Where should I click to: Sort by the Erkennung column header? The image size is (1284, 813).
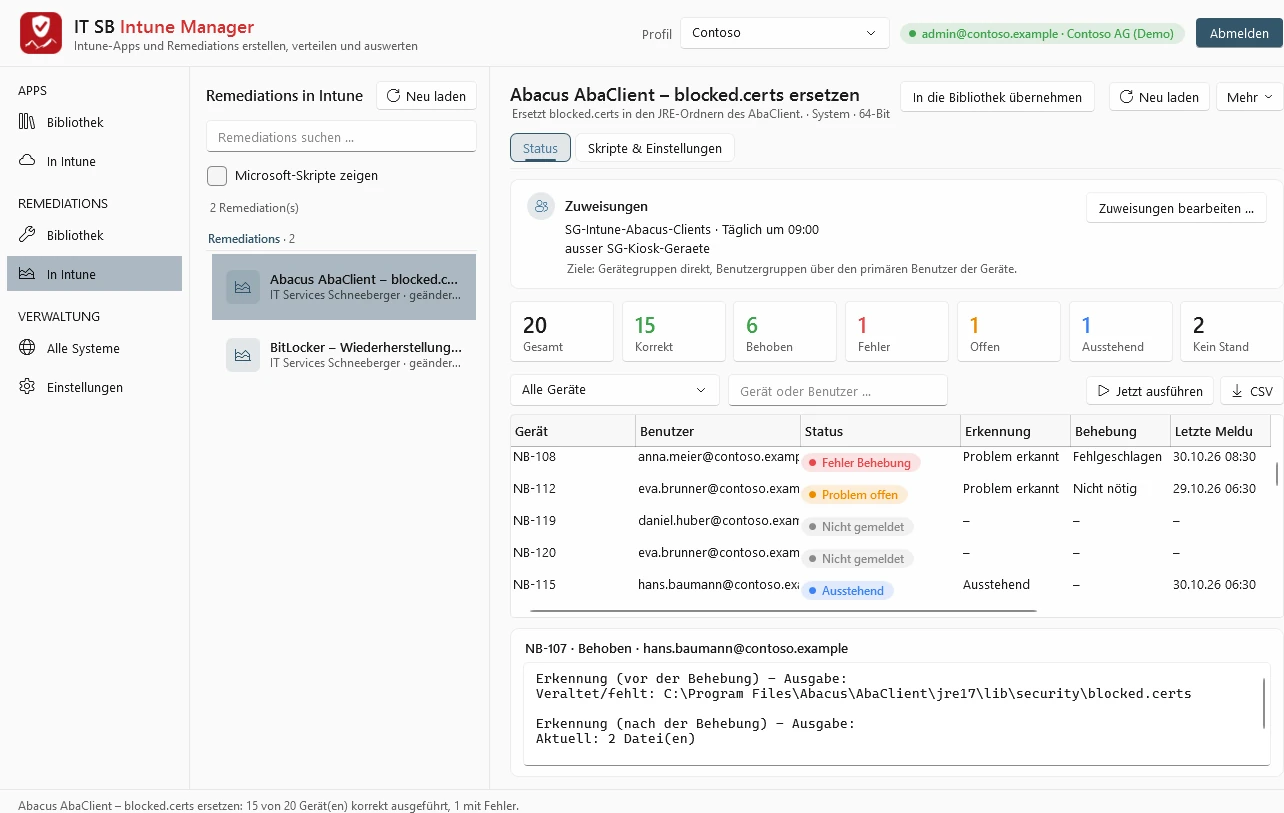1015,431
